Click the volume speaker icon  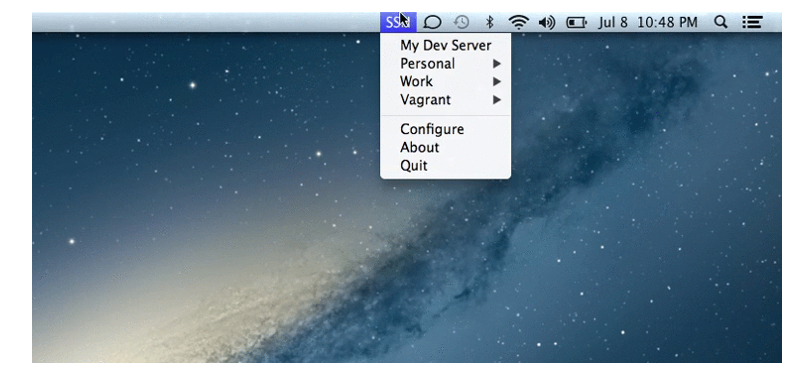547,22
